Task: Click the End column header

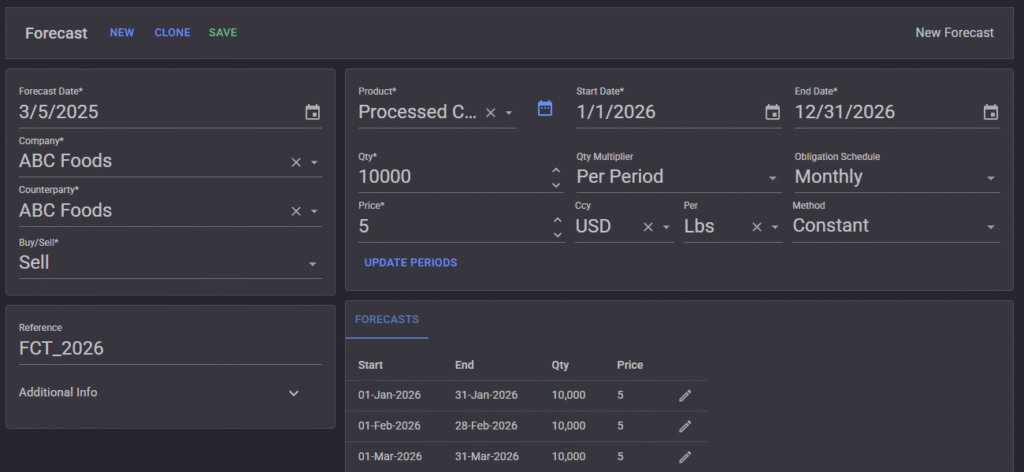Action: [464, 365]
